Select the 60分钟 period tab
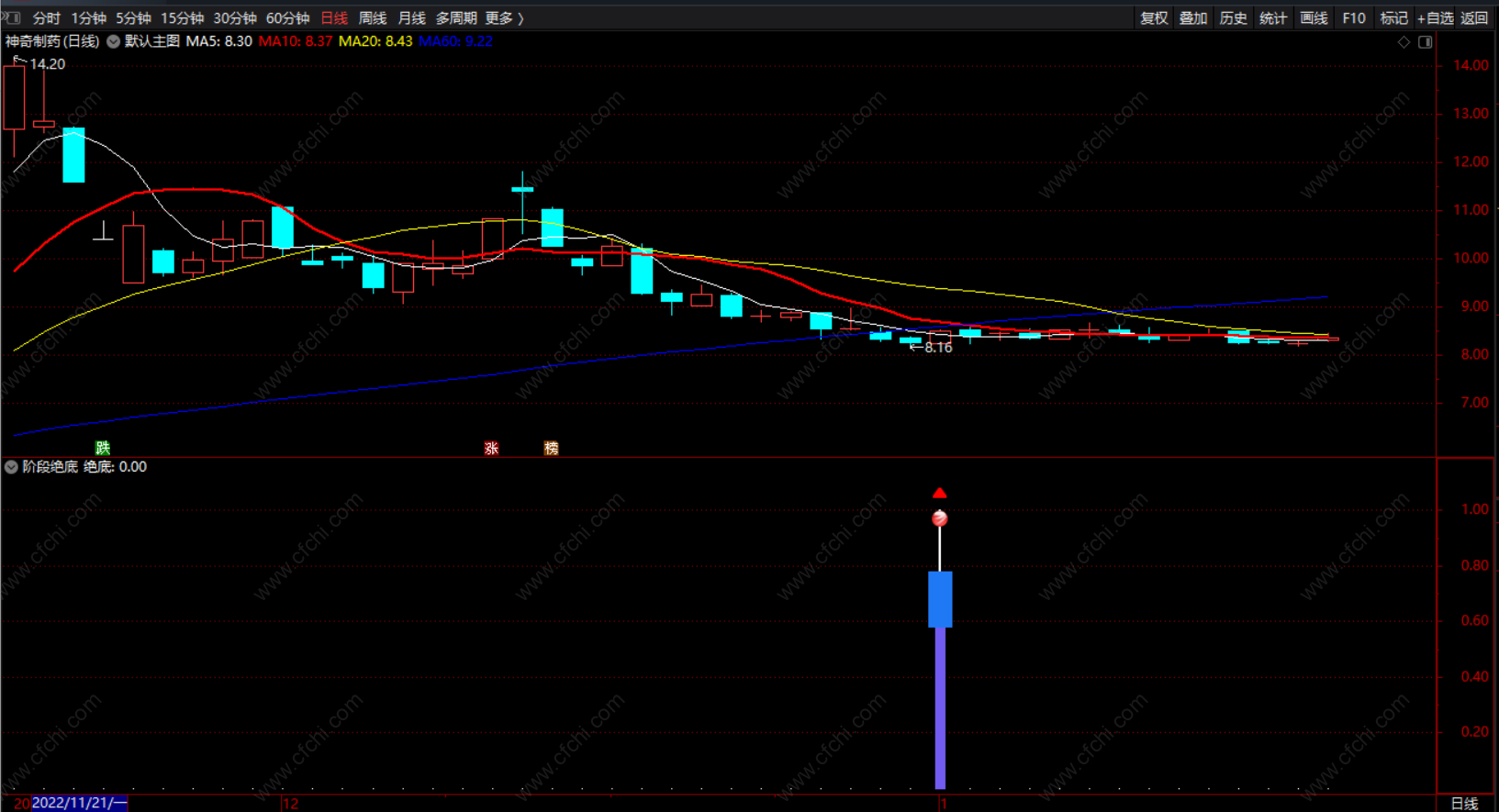This screenshot has width=1499, height=812. tap(287, 18)
